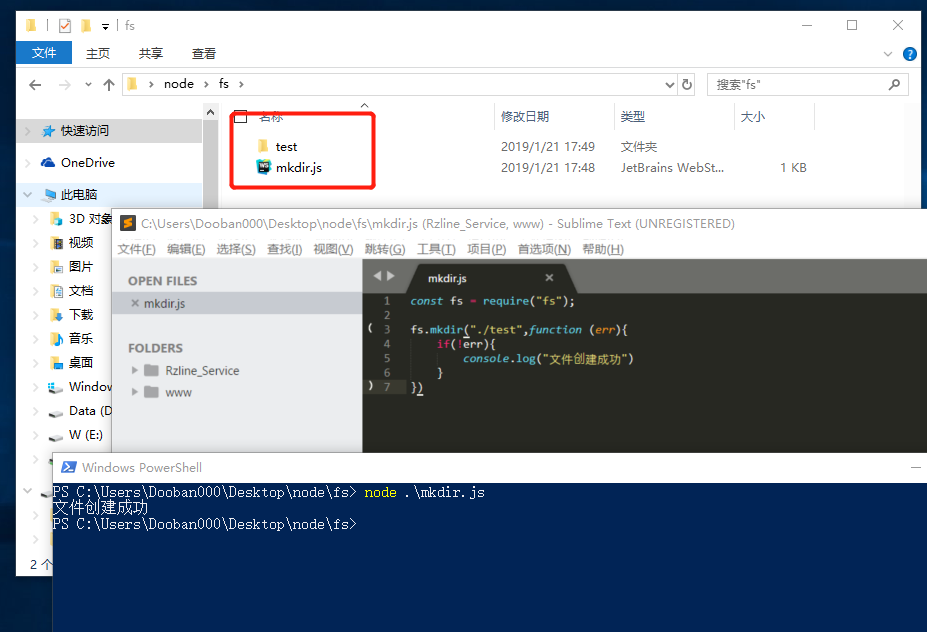Select 快速访问 in navigation pane
Image resolution: width=927 pixels, height=632 pixels.
(x=85, y=131)
